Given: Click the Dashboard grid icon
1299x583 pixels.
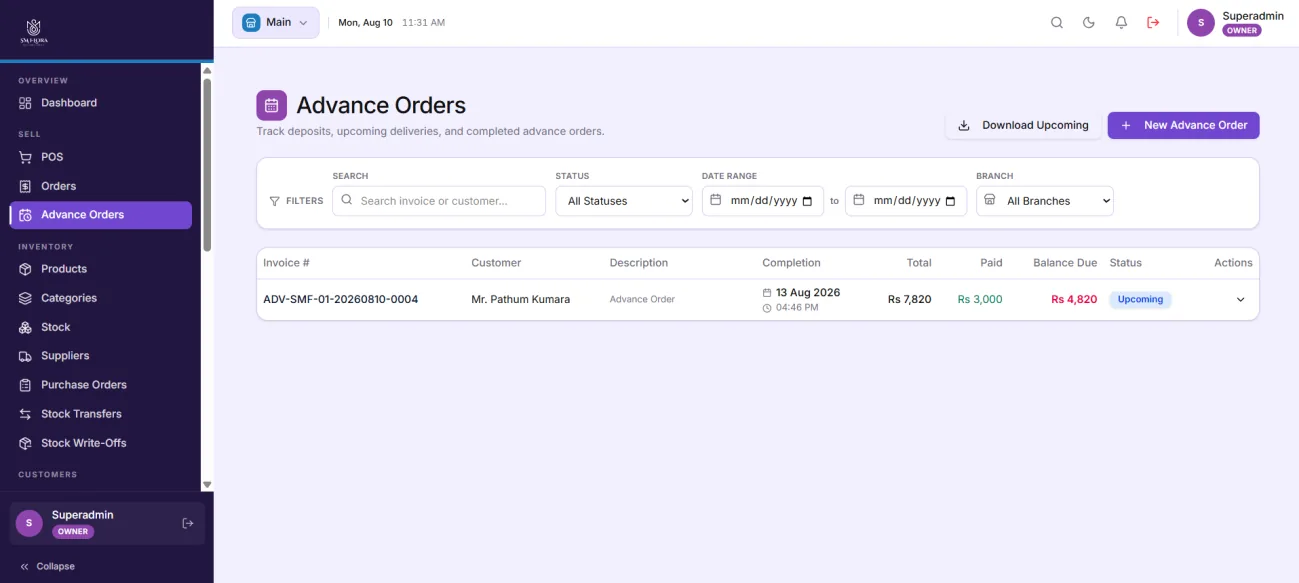Looking at the screenshot, I should 26,103.
